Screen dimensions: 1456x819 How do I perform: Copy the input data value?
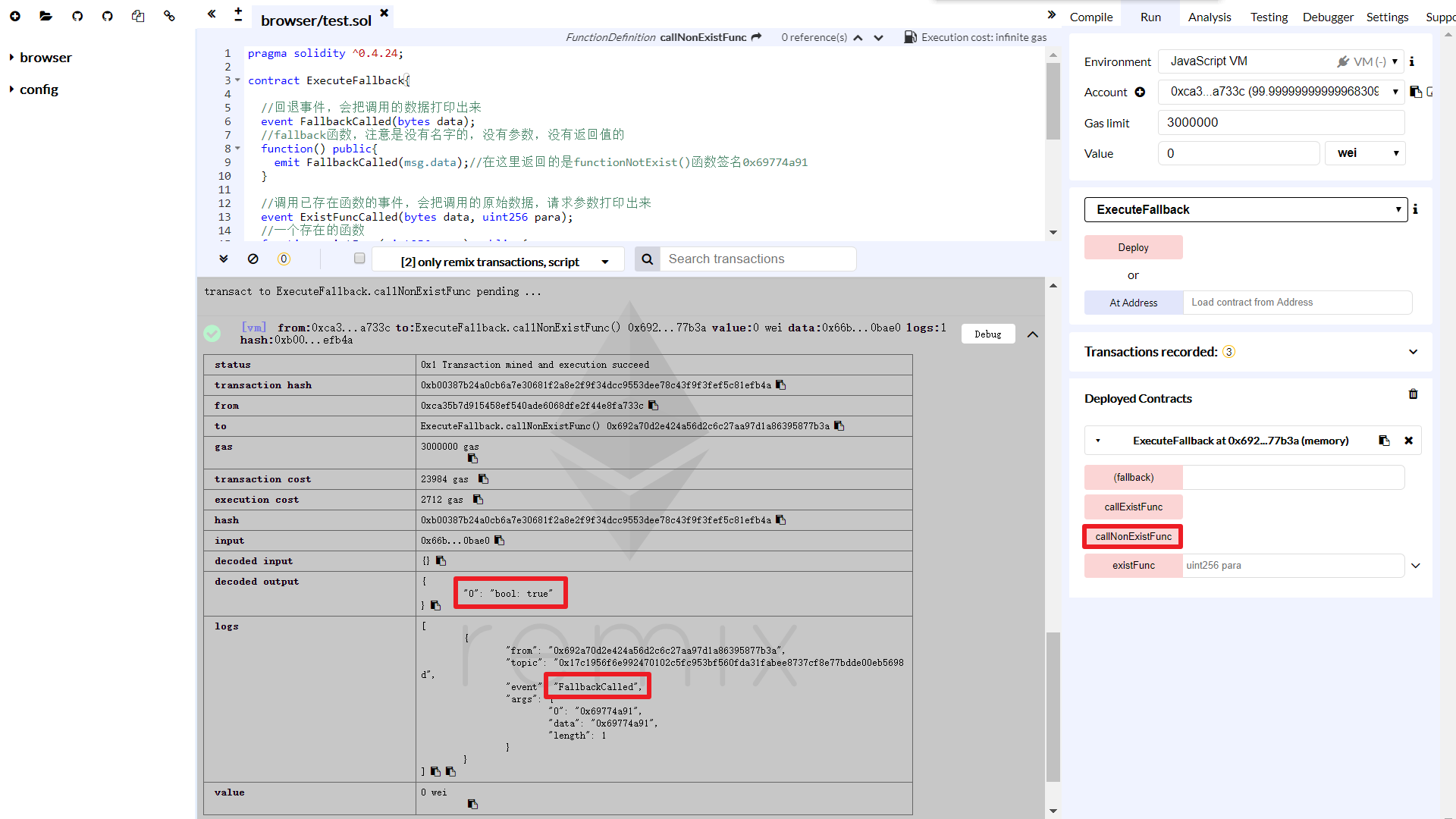pyautogui.click(x=500, y=541)
